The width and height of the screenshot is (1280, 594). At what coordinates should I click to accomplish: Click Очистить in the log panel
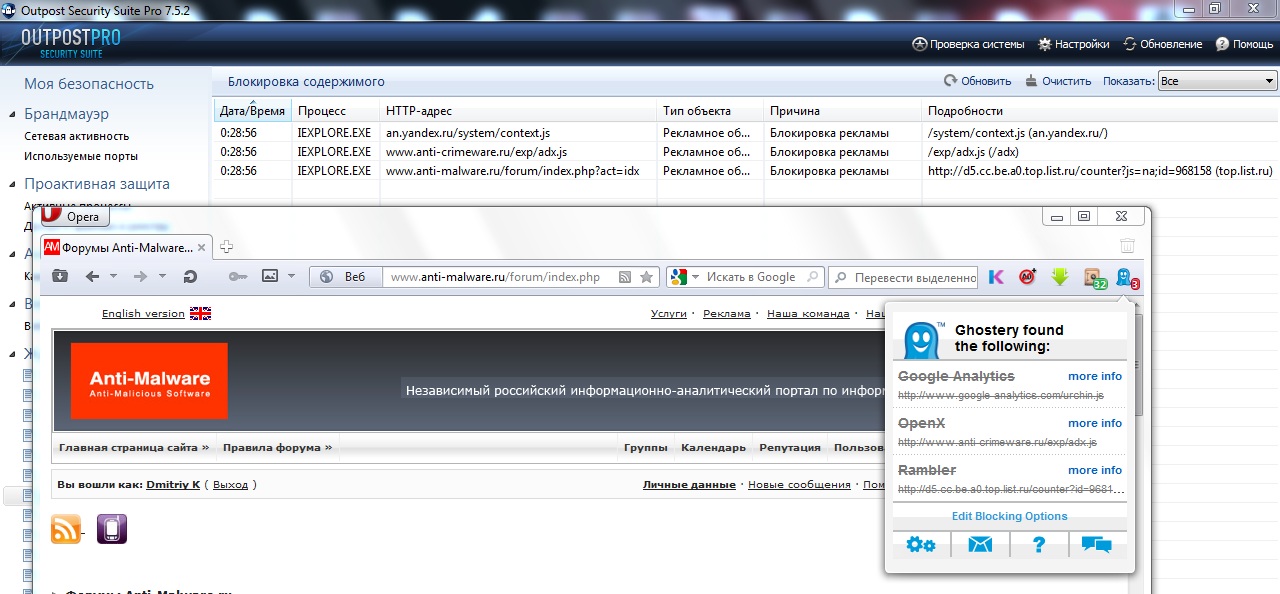1058,81
